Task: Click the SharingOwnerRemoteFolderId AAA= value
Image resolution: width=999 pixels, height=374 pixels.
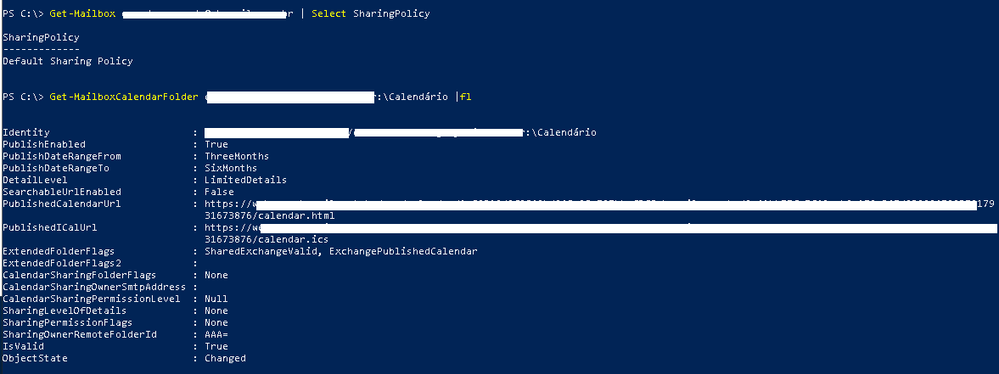Action: point(216,334)
